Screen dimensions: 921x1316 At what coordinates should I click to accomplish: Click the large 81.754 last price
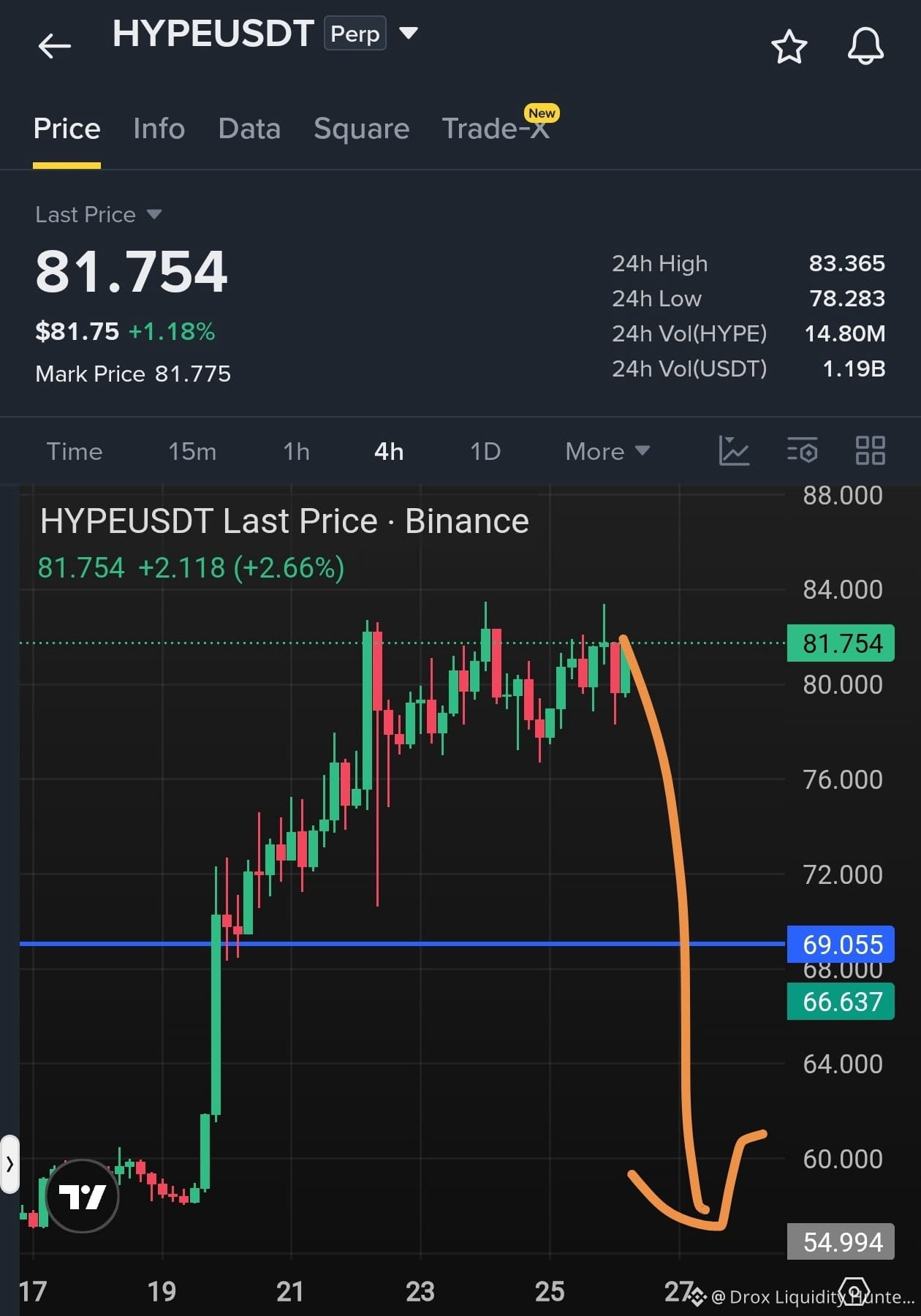pos(132,271)
